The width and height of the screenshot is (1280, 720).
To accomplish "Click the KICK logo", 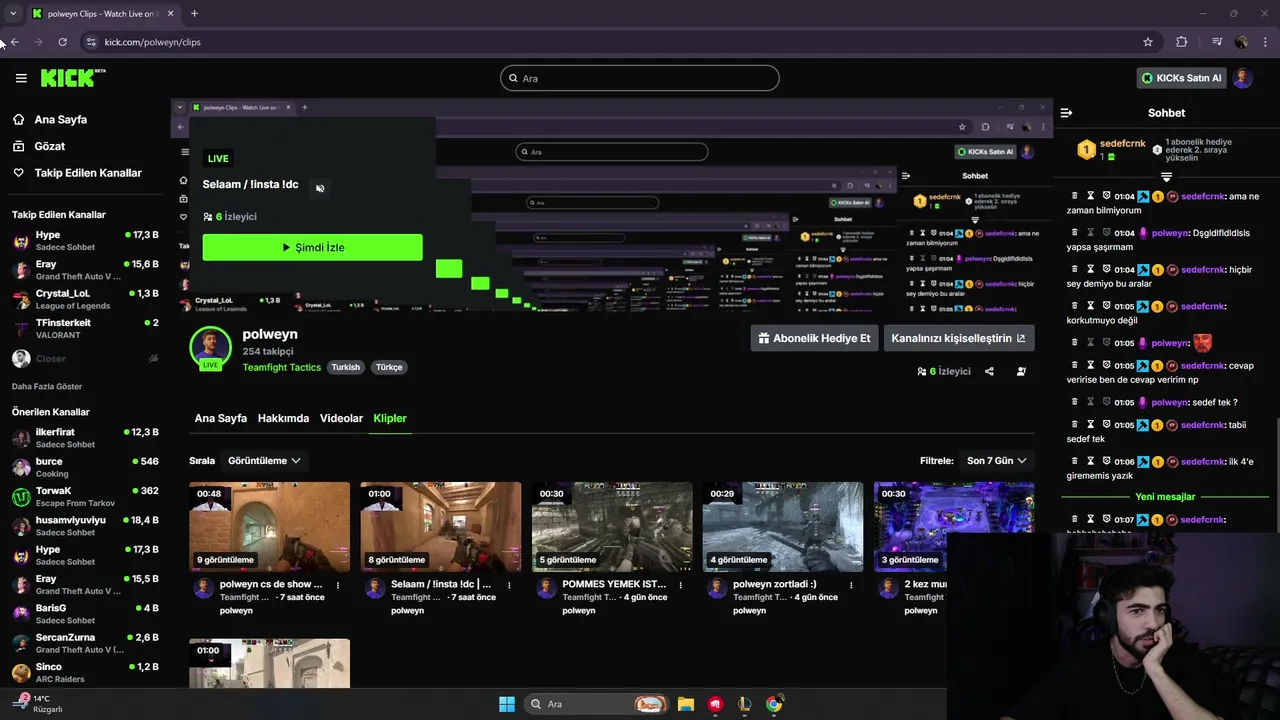I will (73, 78).
